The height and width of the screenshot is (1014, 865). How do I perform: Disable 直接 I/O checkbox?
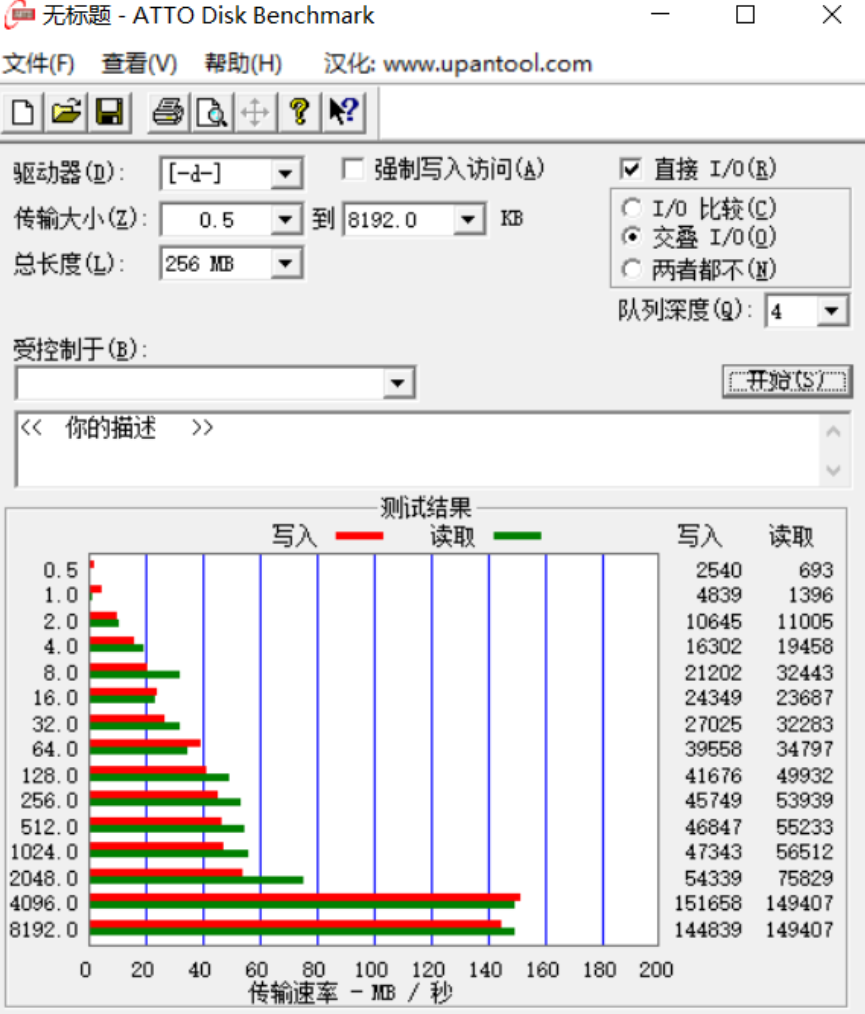[630, 167]
